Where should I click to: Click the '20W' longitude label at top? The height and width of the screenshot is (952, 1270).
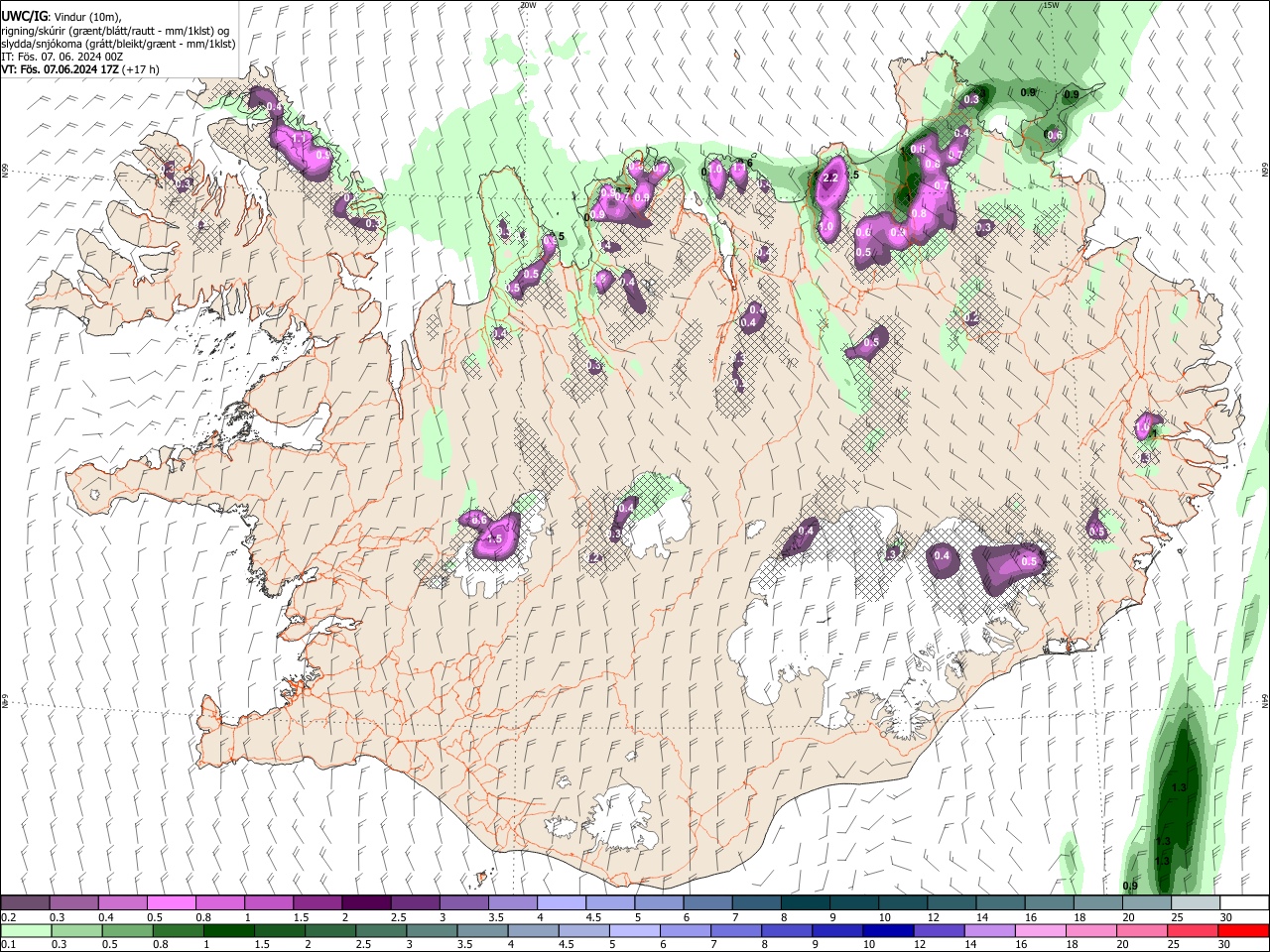pyautogui.click(x=528, y=5)
